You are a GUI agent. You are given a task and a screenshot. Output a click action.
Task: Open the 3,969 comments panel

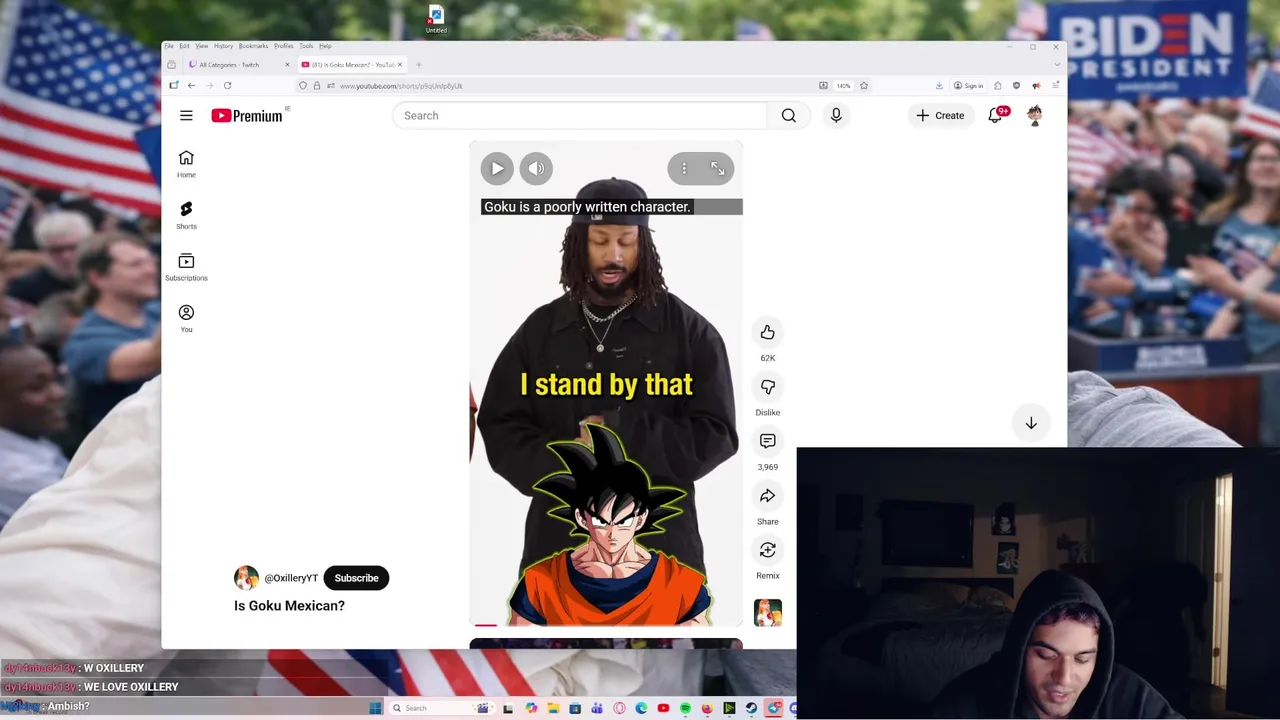point(768,441)
